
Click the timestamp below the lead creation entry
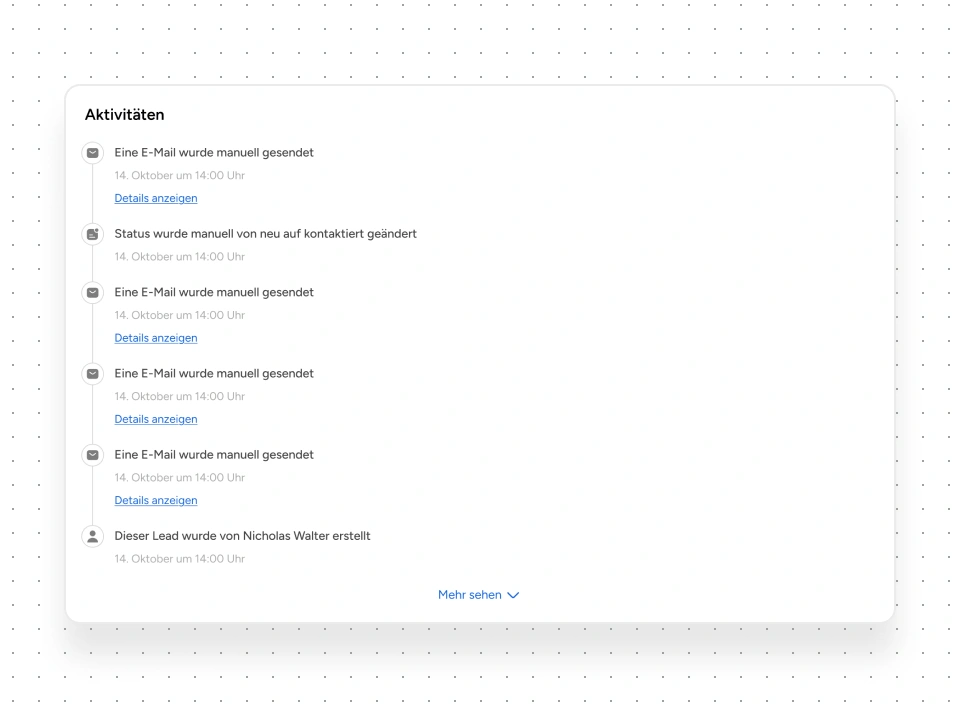179,559
